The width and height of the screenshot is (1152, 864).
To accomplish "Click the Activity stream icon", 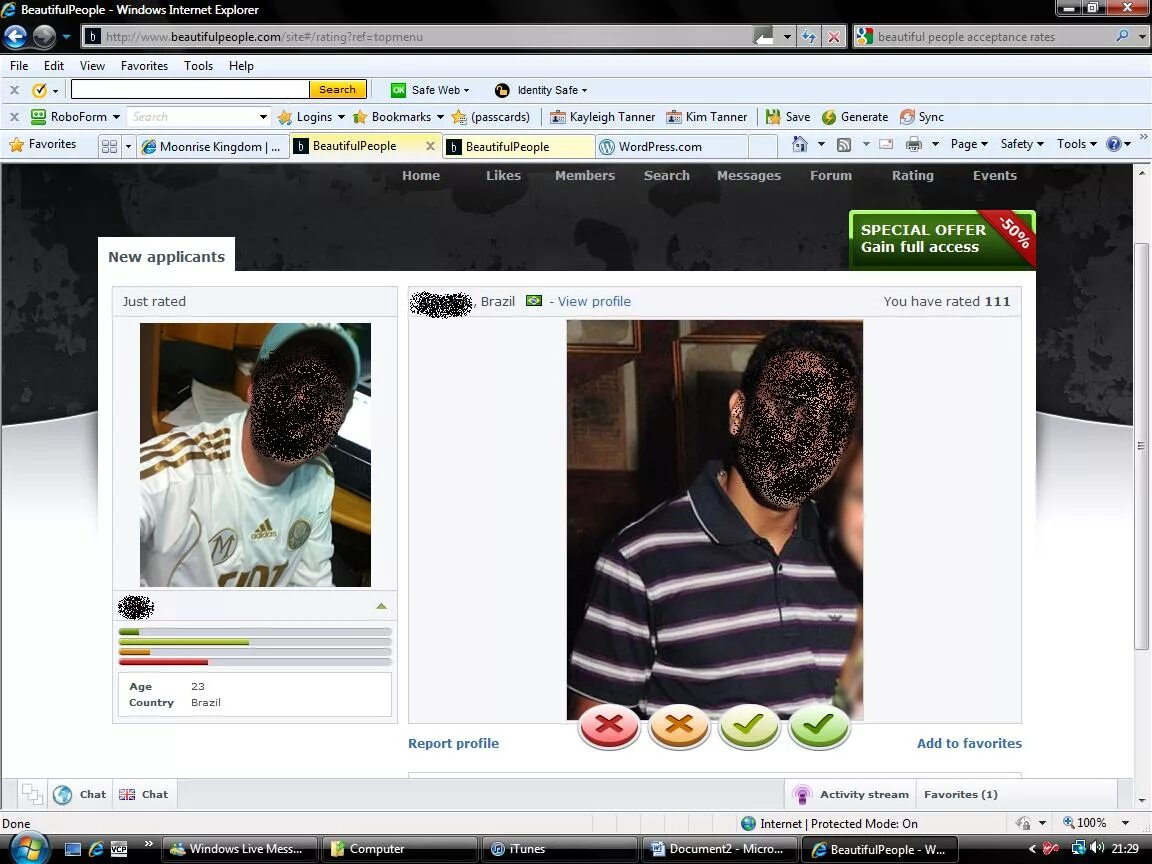I will click(802, 794).
